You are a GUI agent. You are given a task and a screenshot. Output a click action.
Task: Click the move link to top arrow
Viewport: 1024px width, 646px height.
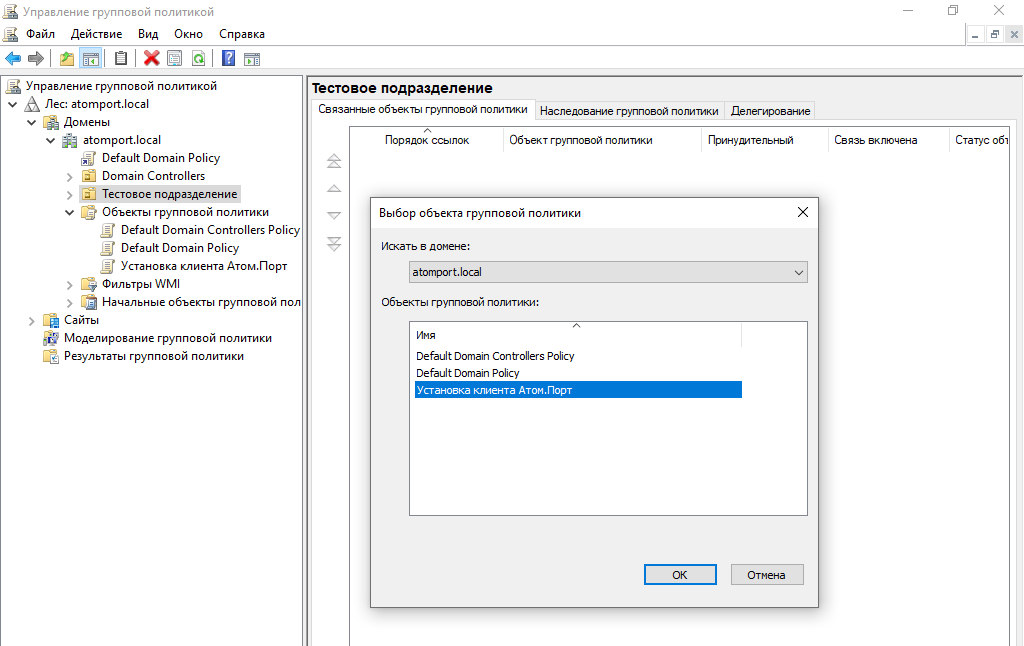pos(334,161)
